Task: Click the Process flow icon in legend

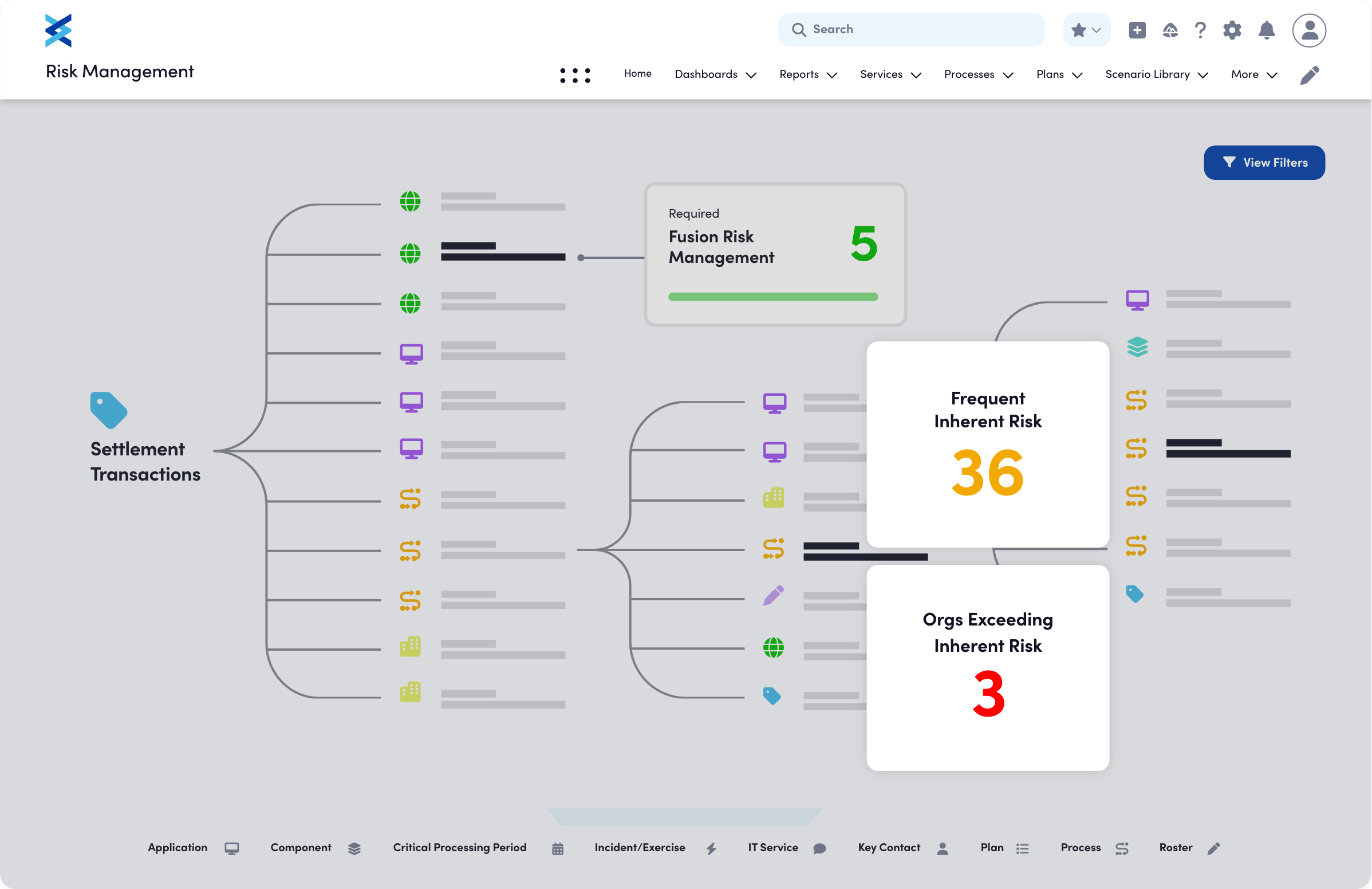Action: pos(1121,848)
